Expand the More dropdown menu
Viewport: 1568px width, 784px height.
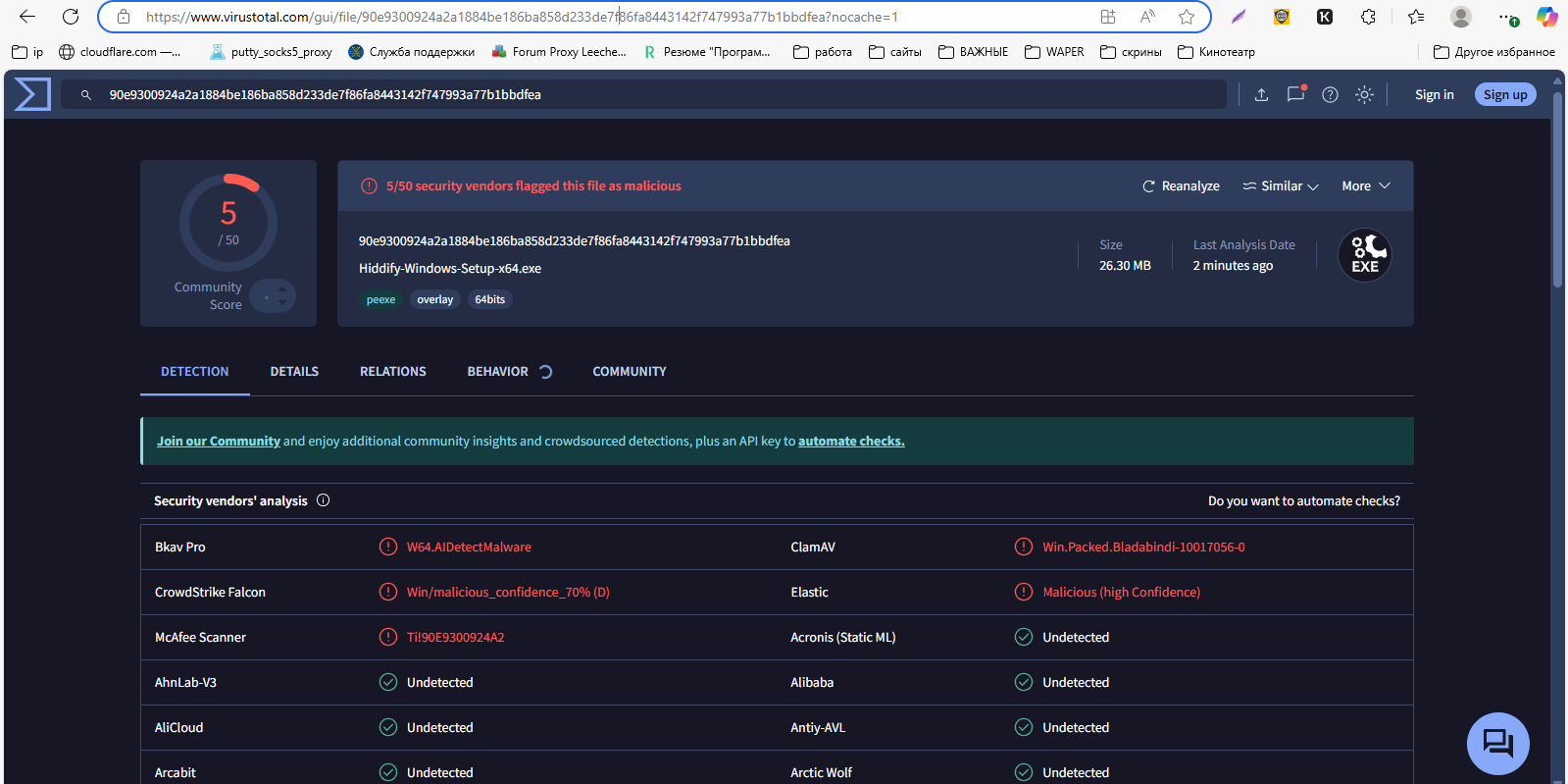point(1365,186)
